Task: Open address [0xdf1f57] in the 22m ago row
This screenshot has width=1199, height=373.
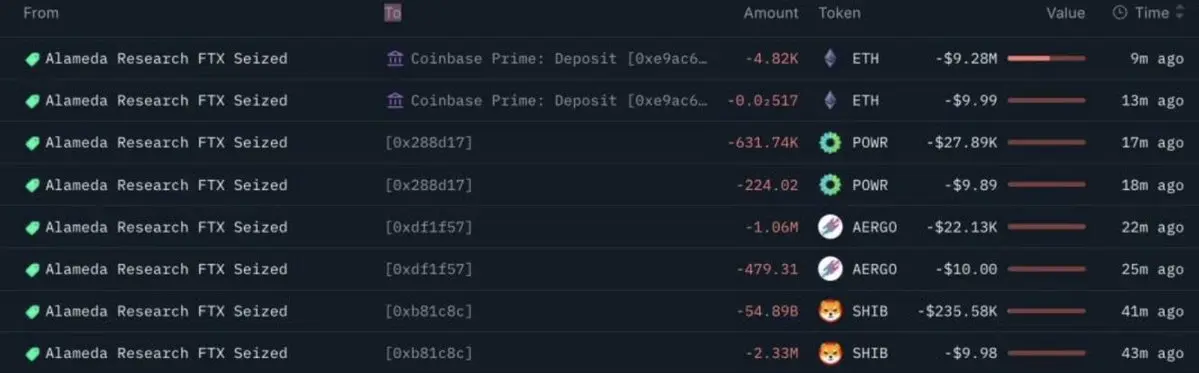Action: pos(428,227)
